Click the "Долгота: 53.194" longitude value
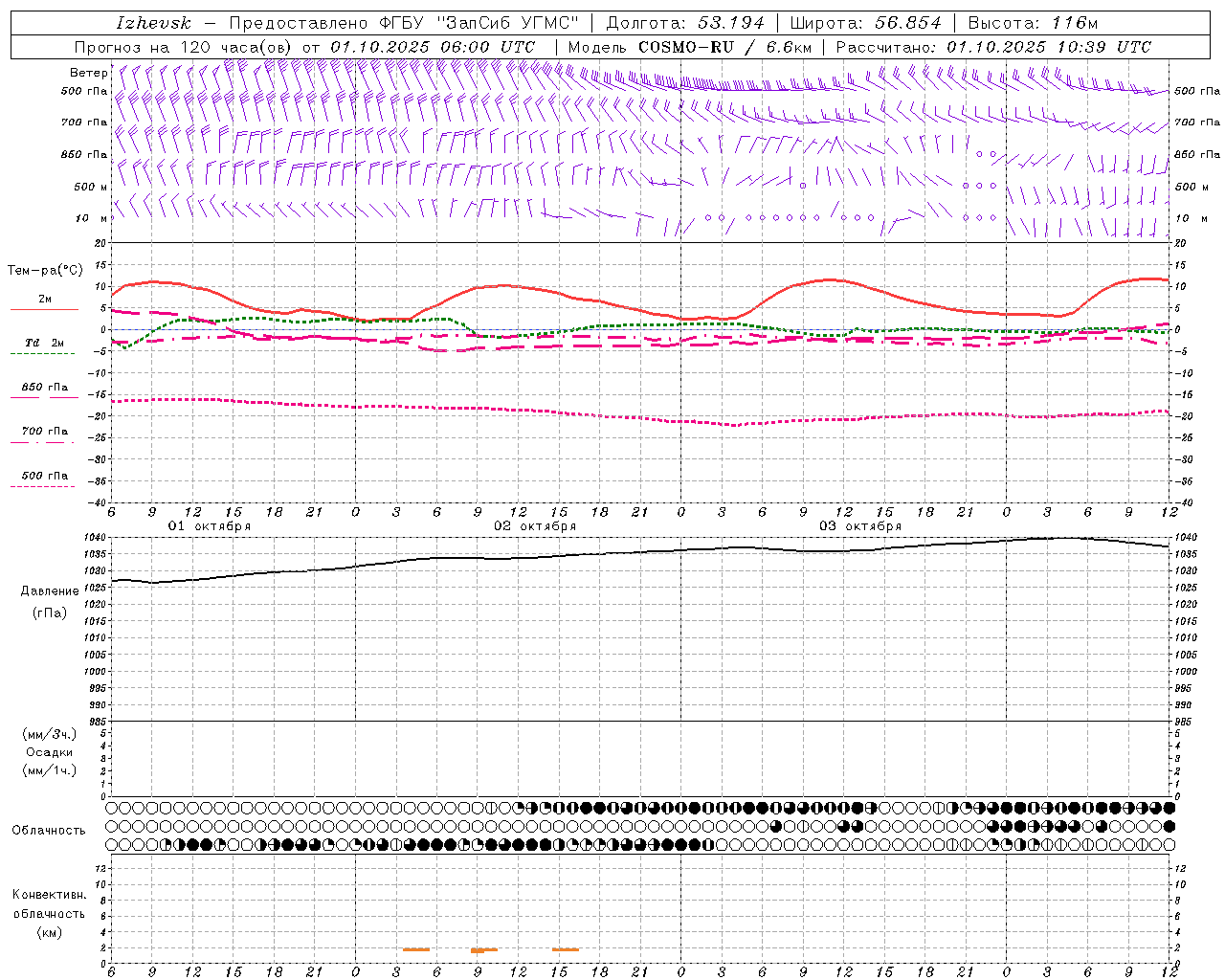This screenshot has width=1225, height=980. [685, 23]
